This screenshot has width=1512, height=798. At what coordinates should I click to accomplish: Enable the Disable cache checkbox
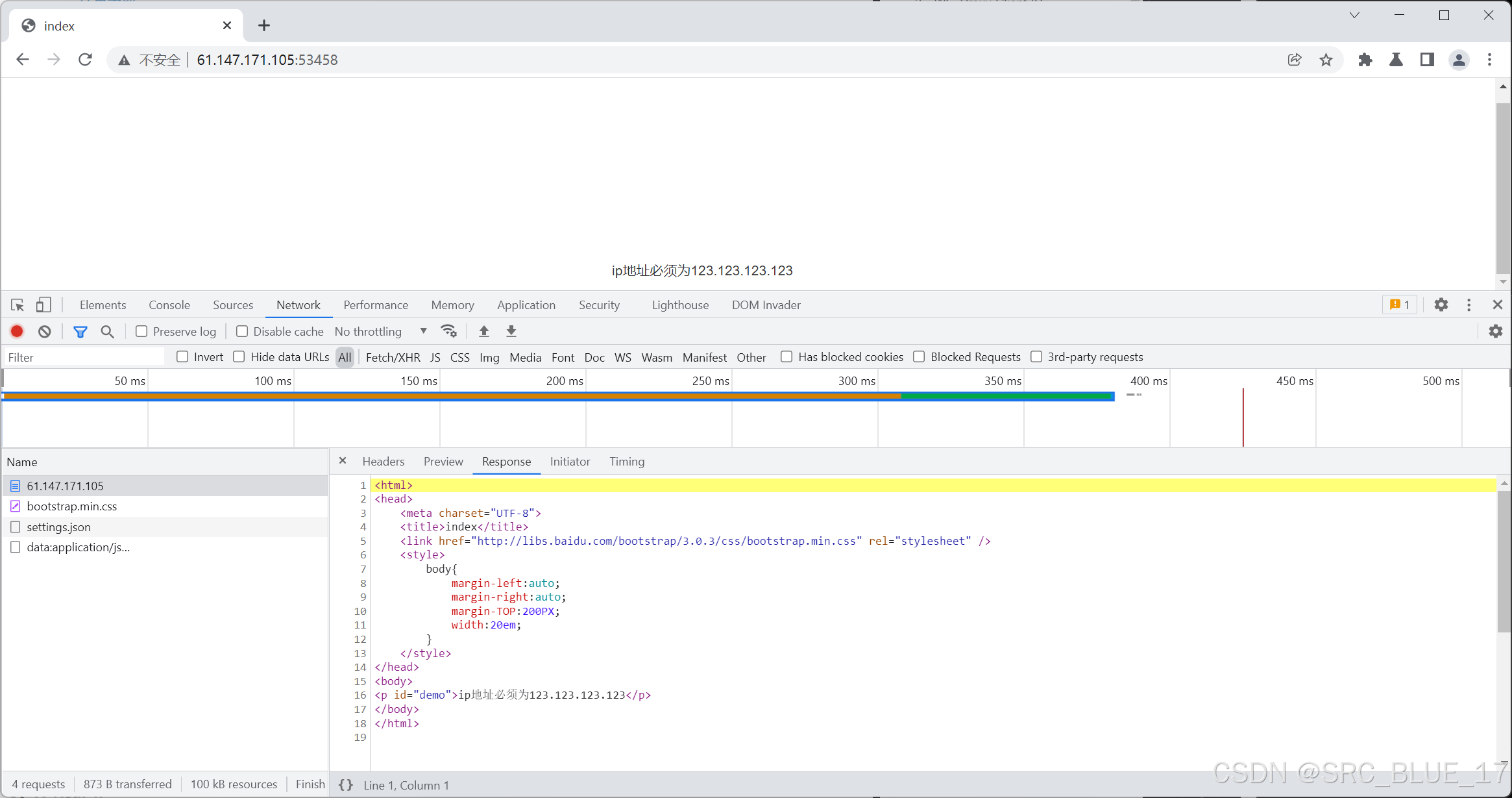click(x=241, y=331)
